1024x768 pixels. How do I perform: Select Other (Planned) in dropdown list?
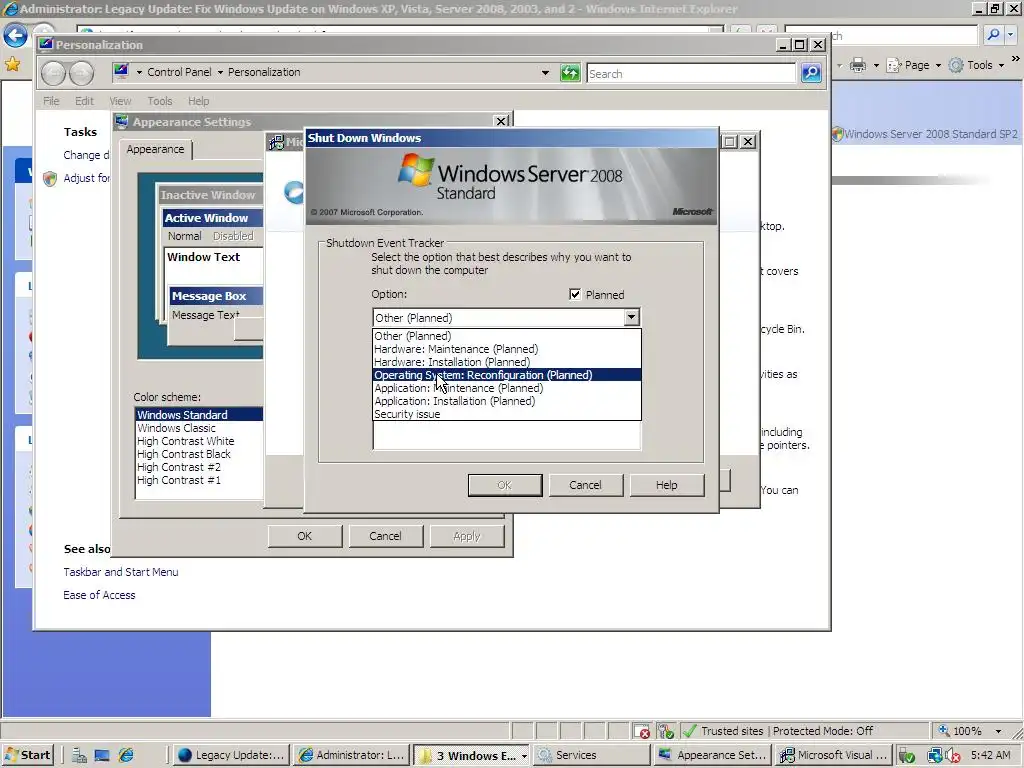click(507, 336)
